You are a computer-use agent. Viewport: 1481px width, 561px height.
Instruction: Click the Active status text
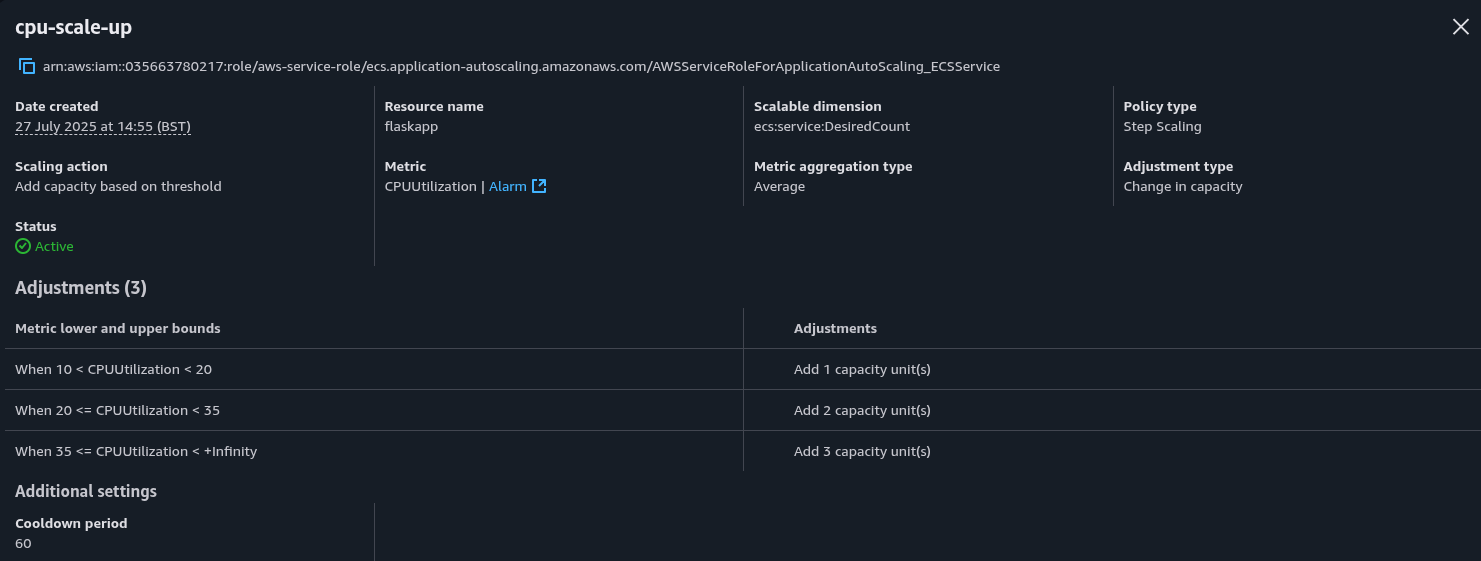[54, 246]
